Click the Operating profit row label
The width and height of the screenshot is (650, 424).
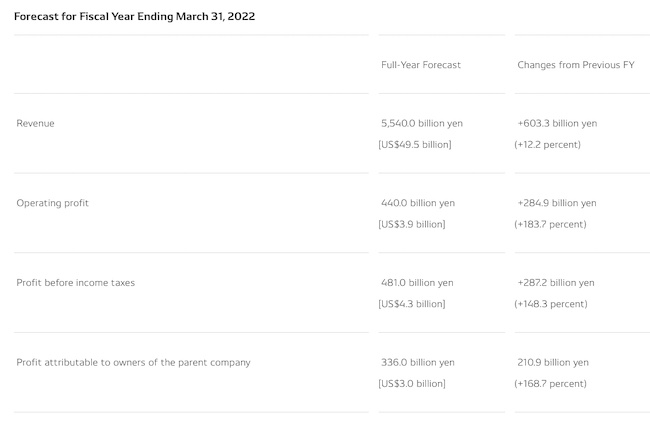(x=53, y=203)
